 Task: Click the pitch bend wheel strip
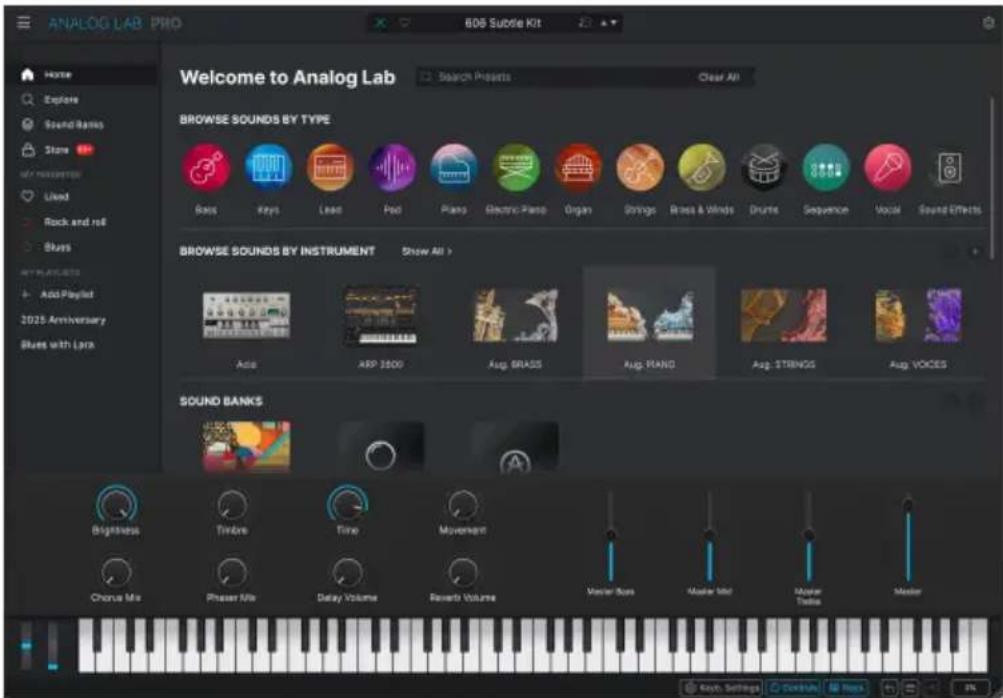pyautogui.click(x=26, y=645)
